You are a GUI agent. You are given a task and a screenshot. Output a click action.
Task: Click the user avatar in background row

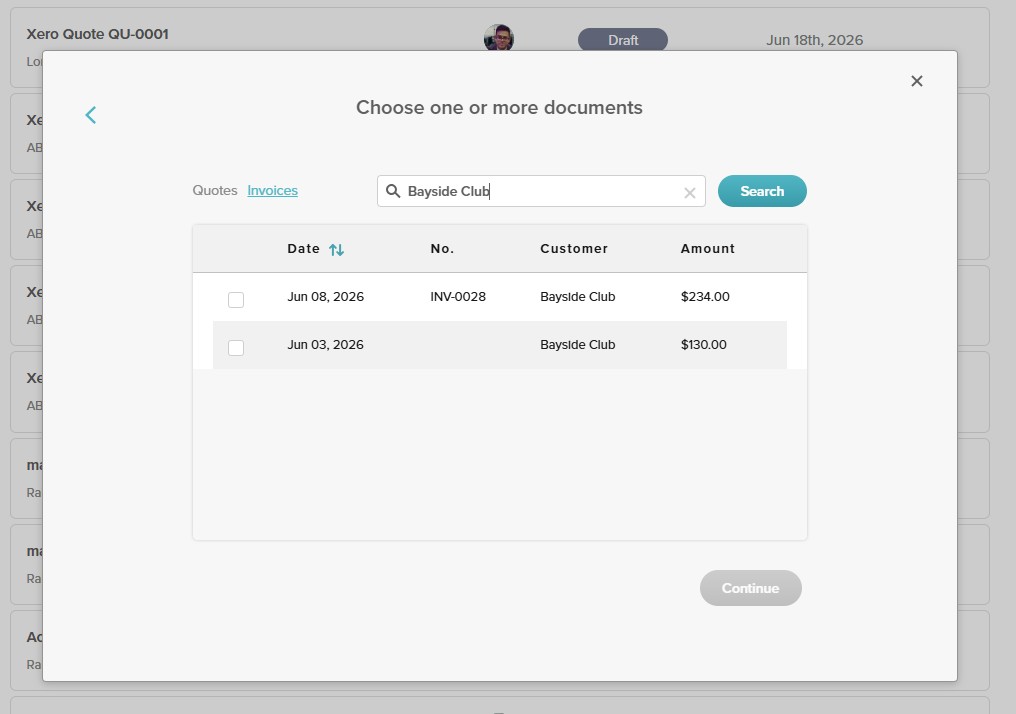[499, 38]
